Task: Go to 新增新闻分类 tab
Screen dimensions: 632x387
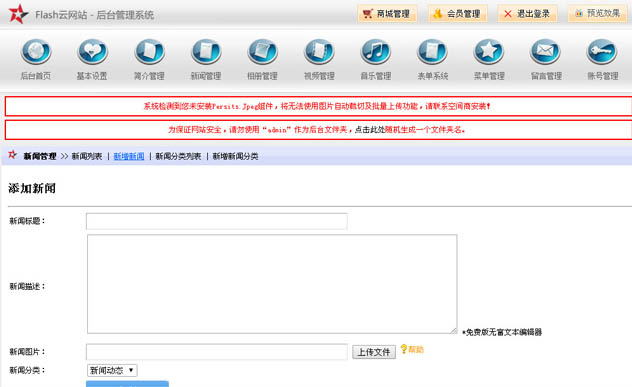Action: 235,156
